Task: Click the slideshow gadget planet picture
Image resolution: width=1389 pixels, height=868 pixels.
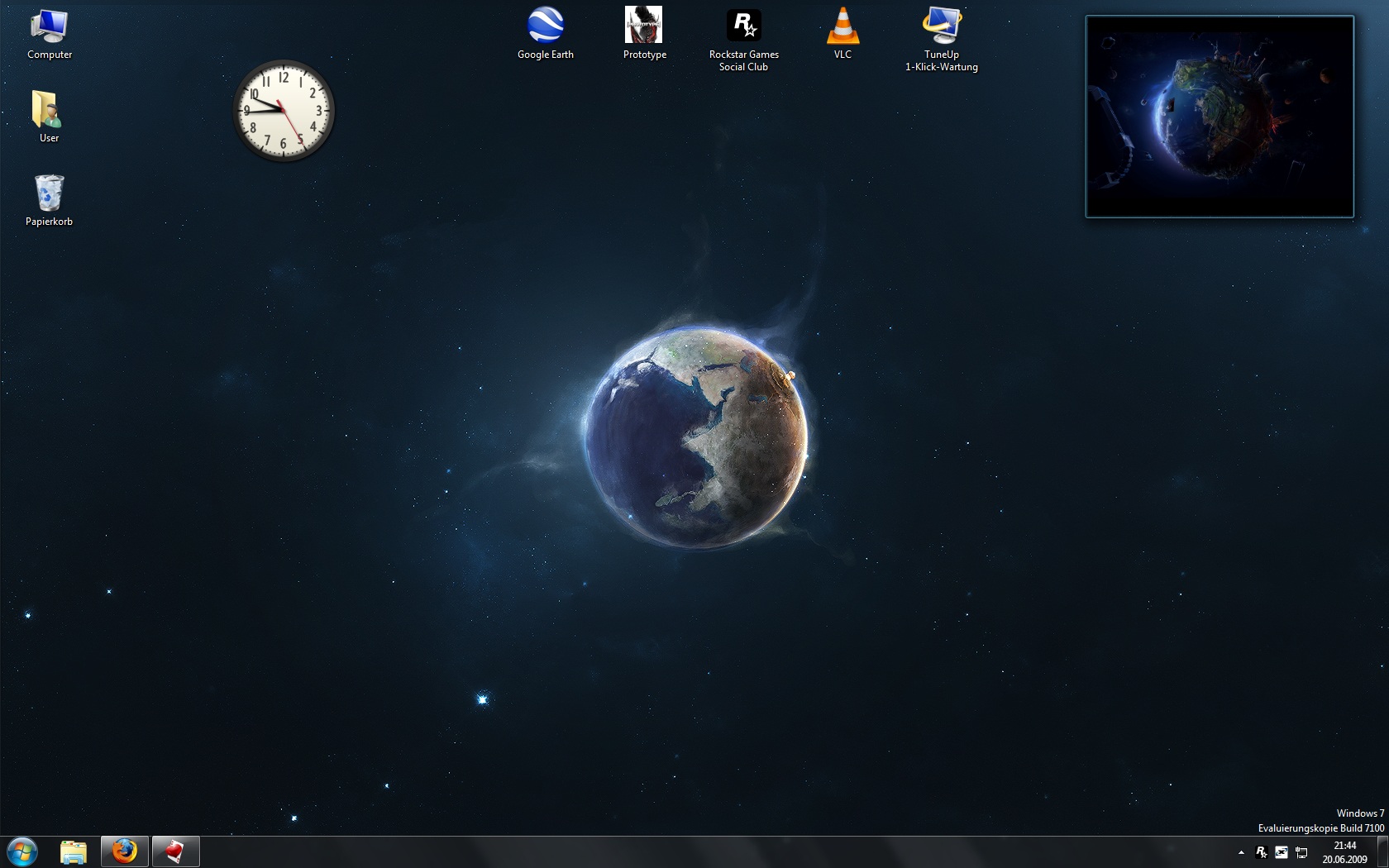Action: (x=1219, y=117)
